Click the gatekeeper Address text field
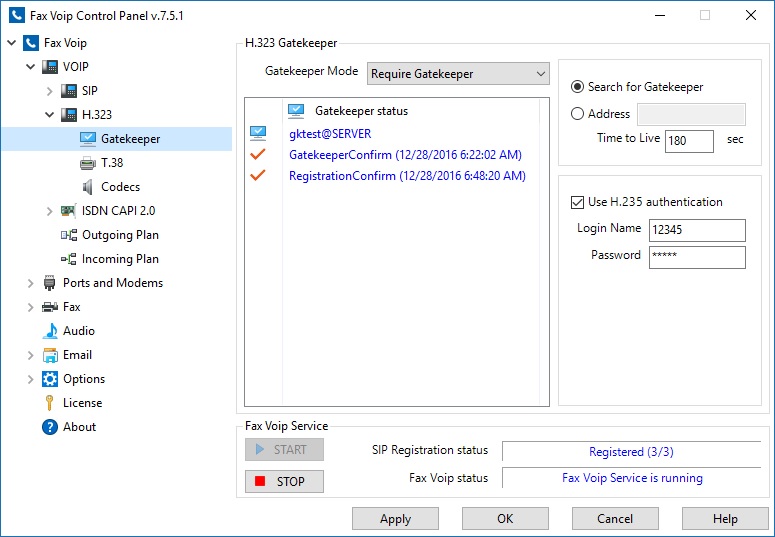This screenshot has width=775, height=537. click(691, 114)
